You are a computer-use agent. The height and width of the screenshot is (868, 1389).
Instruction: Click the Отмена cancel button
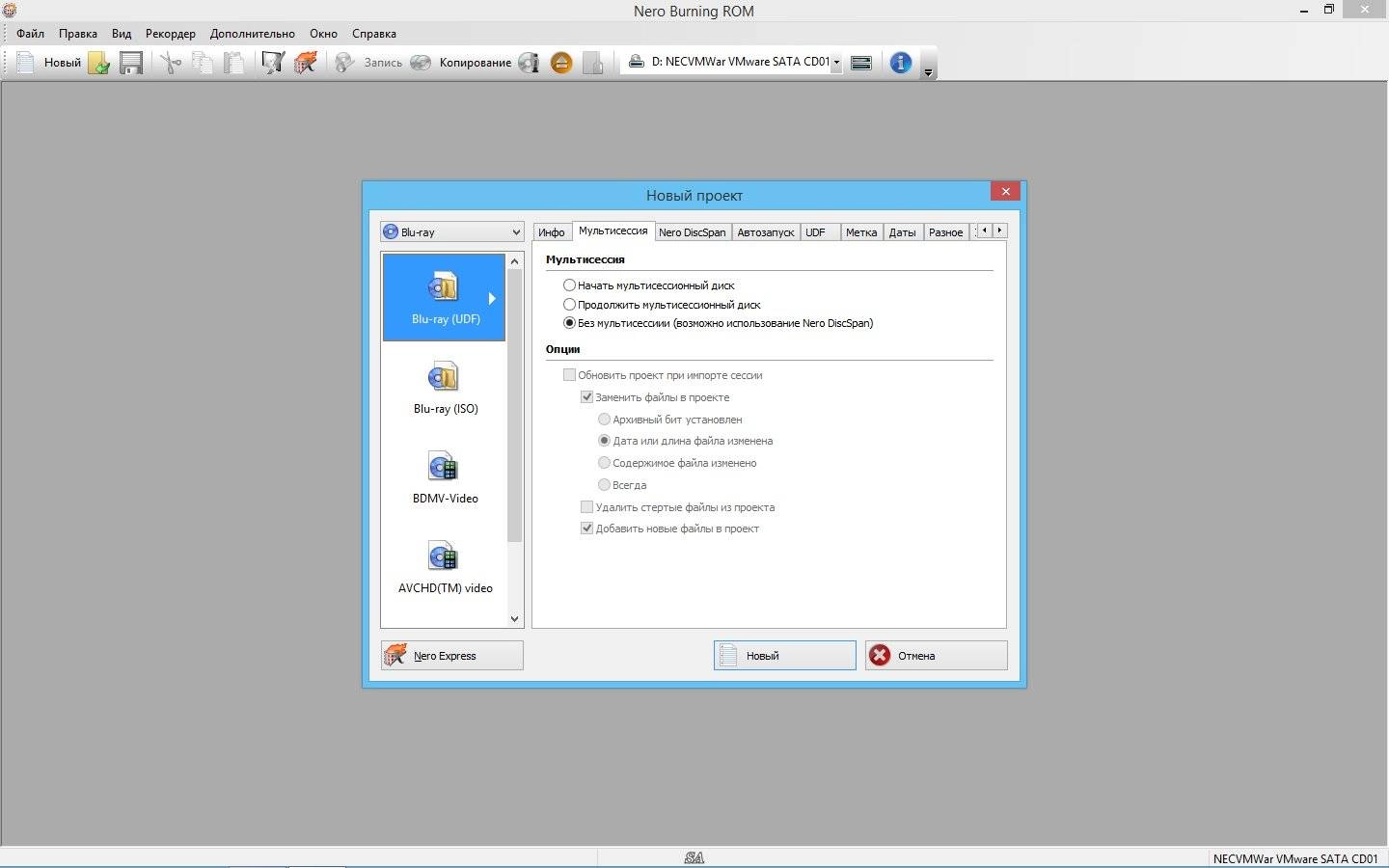point(937,656)
